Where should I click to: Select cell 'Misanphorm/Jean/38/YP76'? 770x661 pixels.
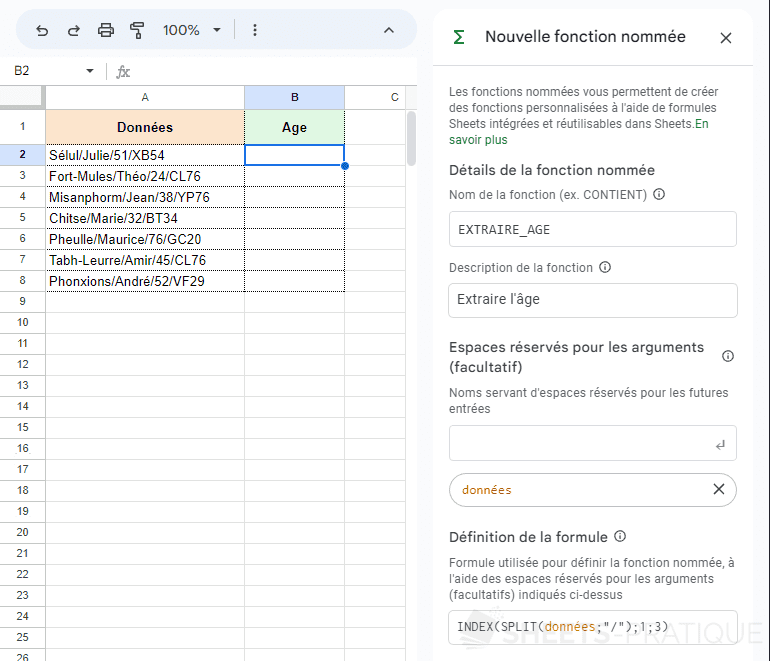[x=145, y=197]
